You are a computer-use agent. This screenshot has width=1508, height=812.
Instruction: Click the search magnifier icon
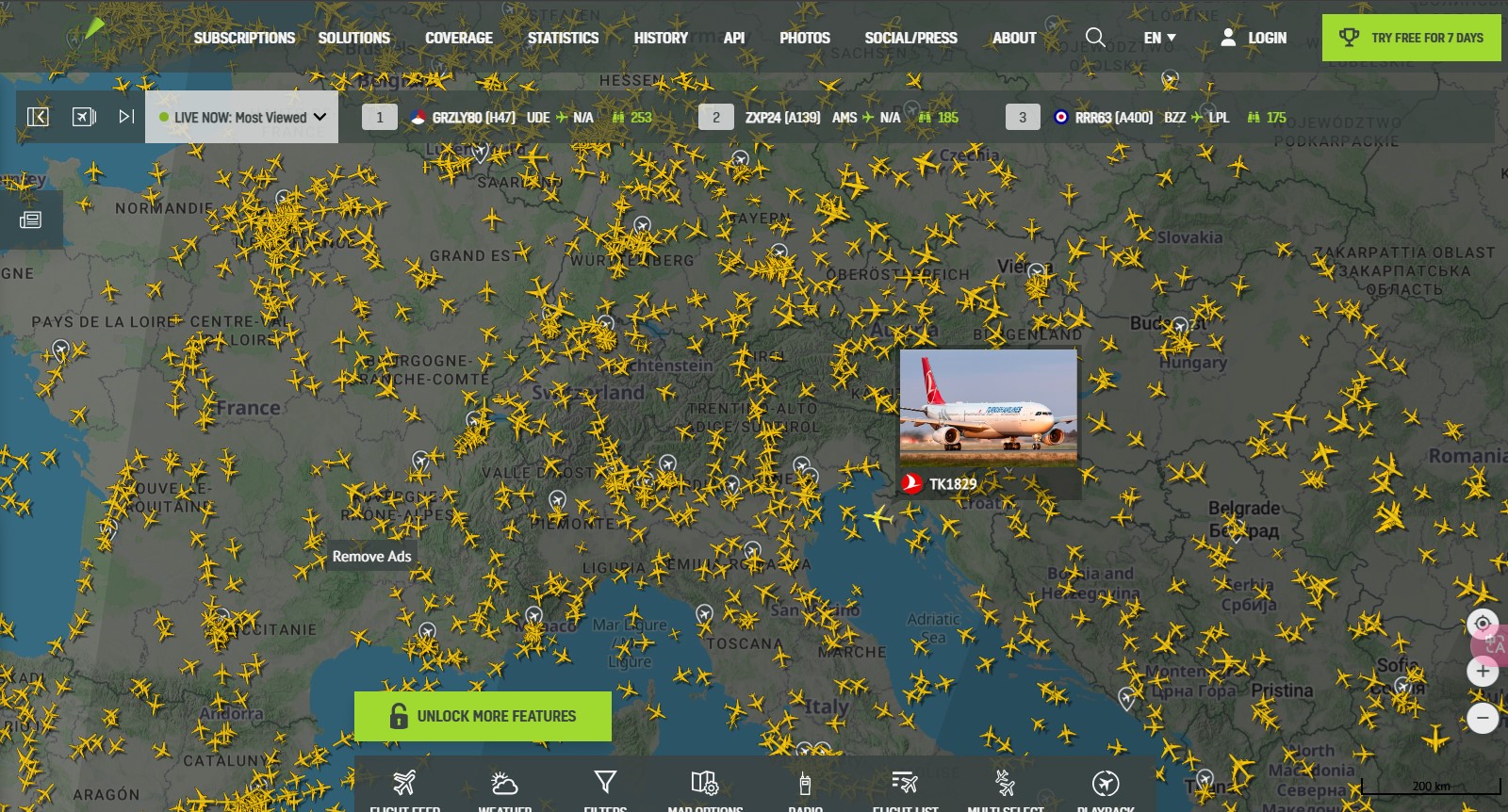[1095, 38]
